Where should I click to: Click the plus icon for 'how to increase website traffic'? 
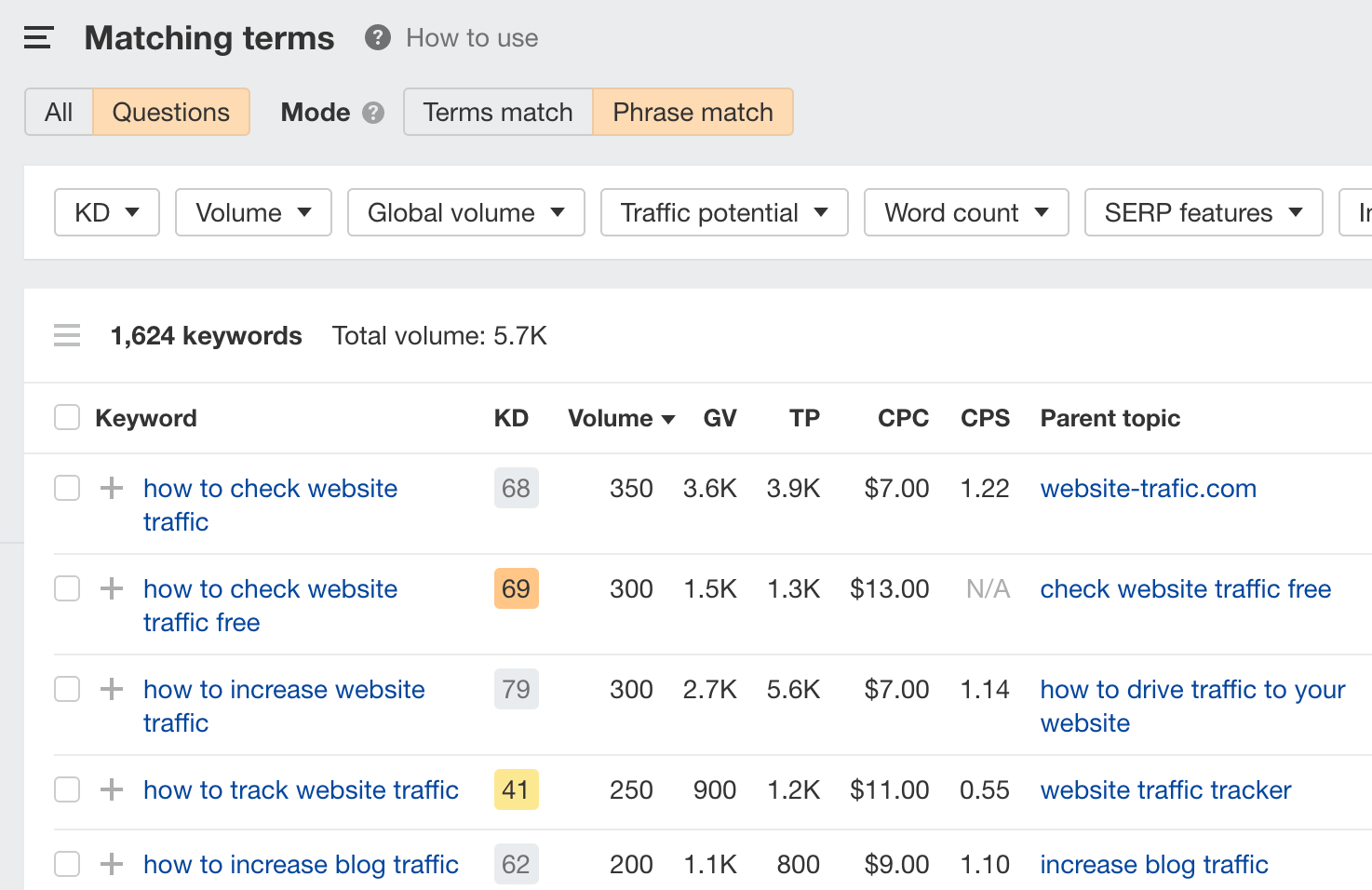point(111,689)
